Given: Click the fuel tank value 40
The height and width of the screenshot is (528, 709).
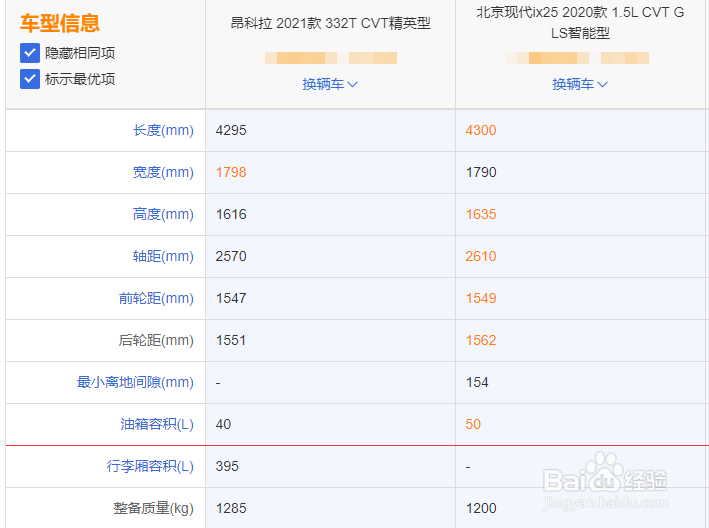Looking at the screenshot, I should pyautogui.click(x=223, y=424).
